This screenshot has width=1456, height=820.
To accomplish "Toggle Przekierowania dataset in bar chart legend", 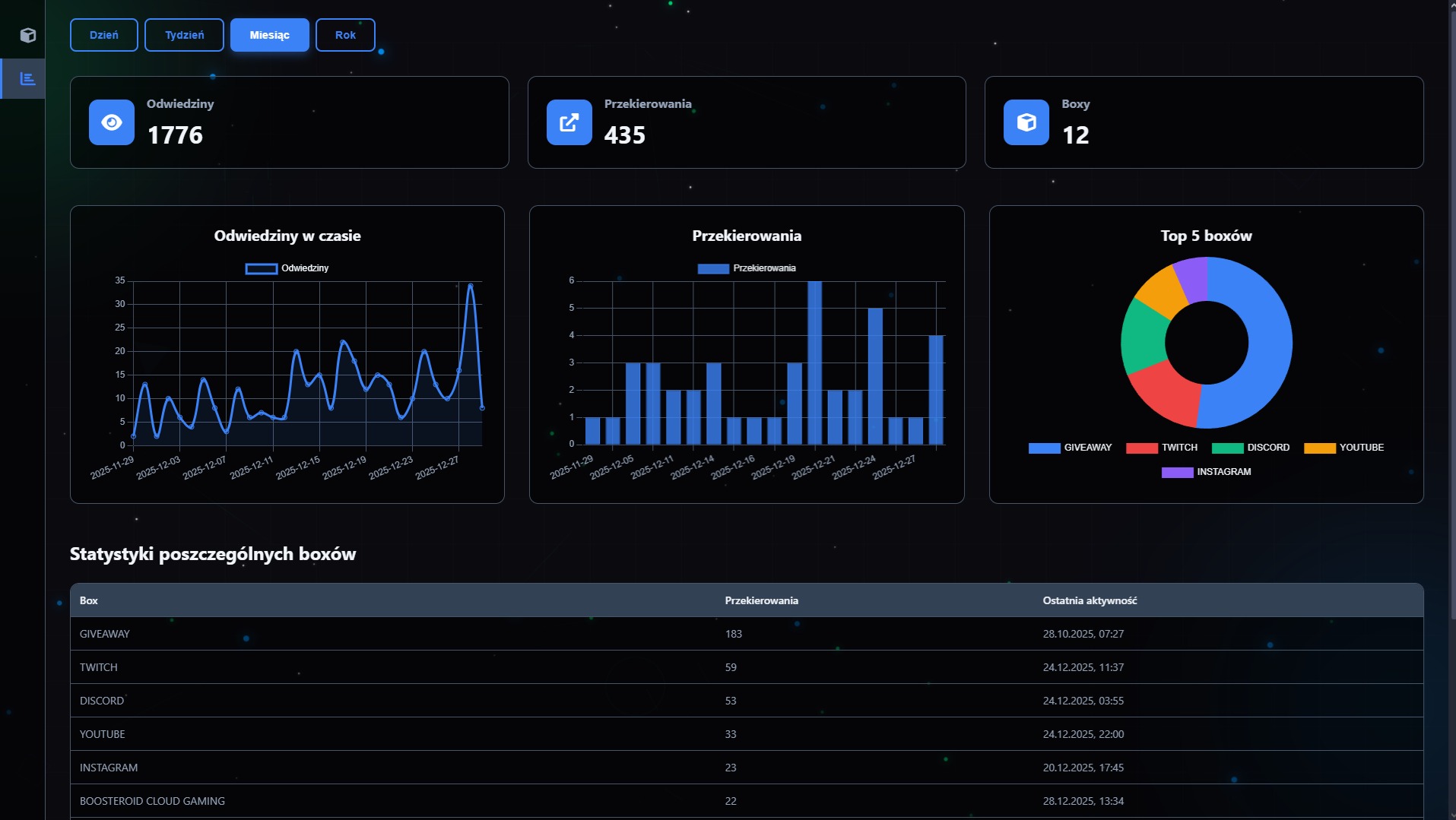I will pos(747,268).
